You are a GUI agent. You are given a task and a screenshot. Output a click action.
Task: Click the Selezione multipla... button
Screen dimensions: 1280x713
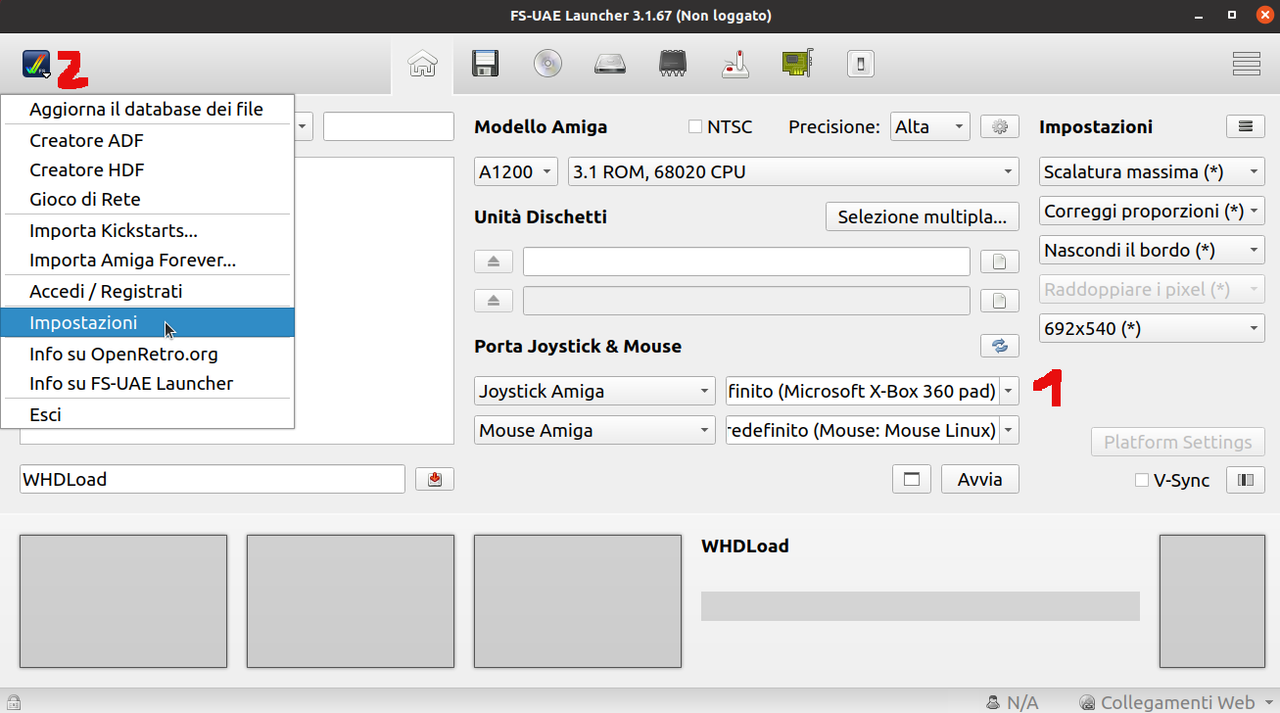point(922,217)
